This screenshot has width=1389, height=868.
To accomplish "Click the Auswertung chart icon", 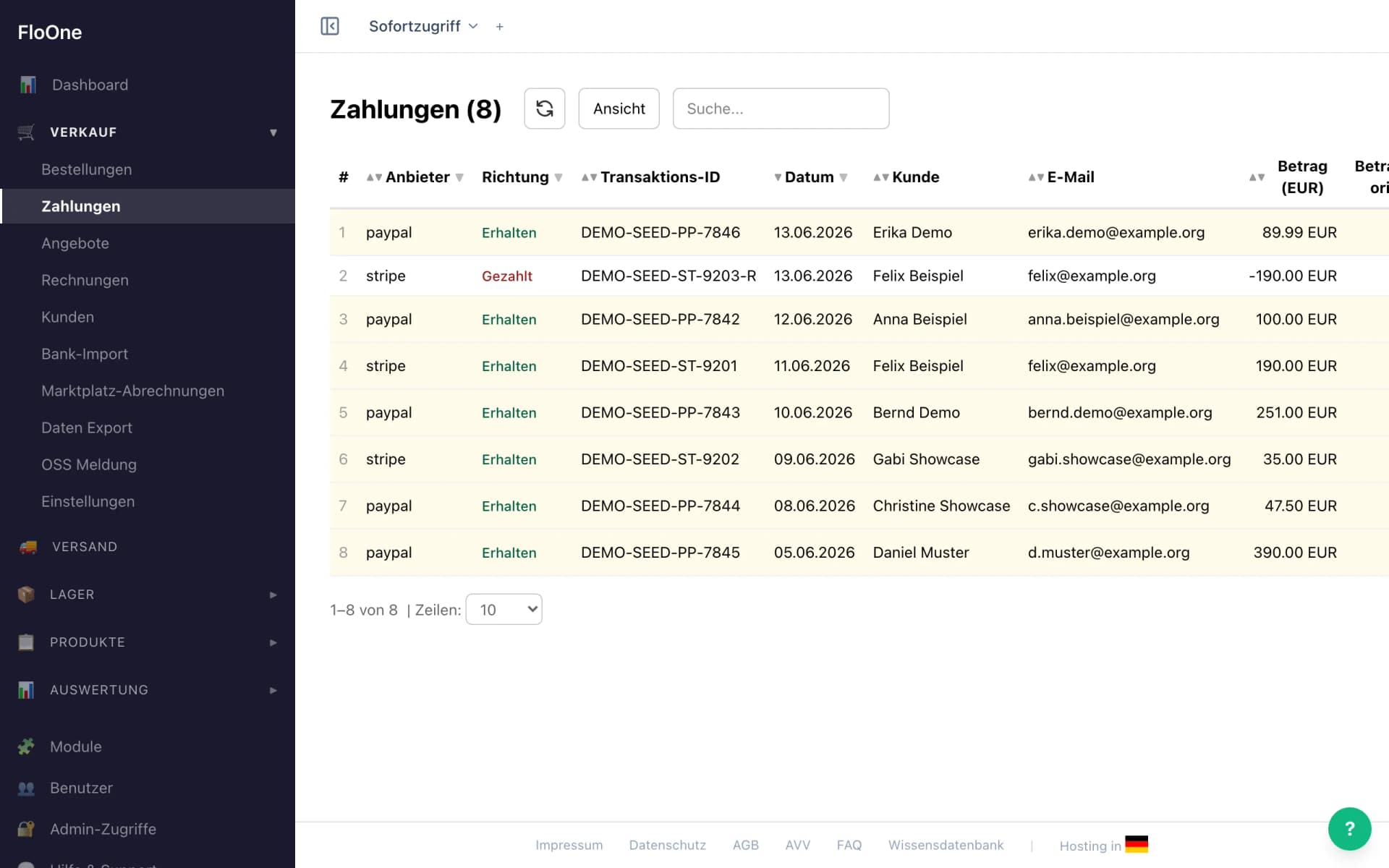I will (x=26, y=690).
